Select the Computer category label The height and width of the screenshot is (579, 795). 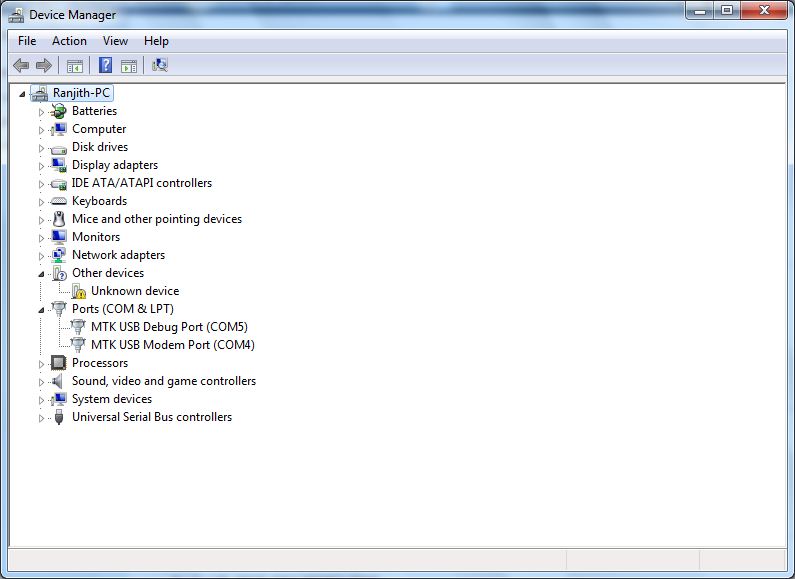tap(99, 129)
